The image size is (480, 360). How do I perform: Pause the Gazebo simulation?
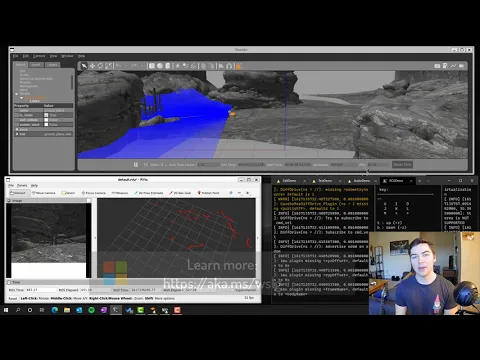(136, 165)
